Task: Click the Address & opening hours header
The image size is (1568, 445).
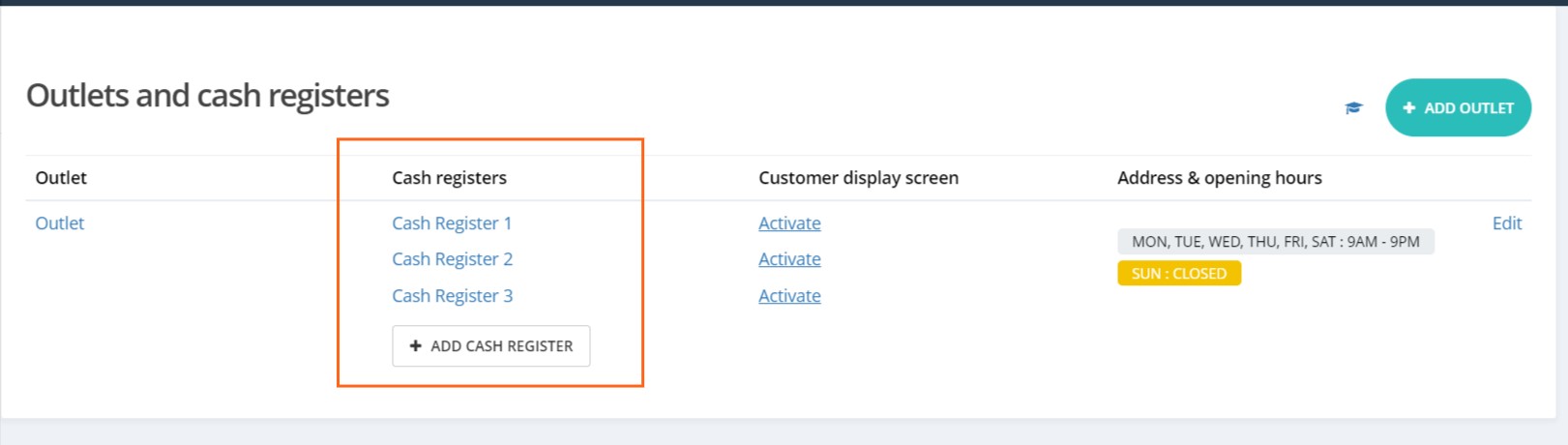Action: click(1219, 178)
